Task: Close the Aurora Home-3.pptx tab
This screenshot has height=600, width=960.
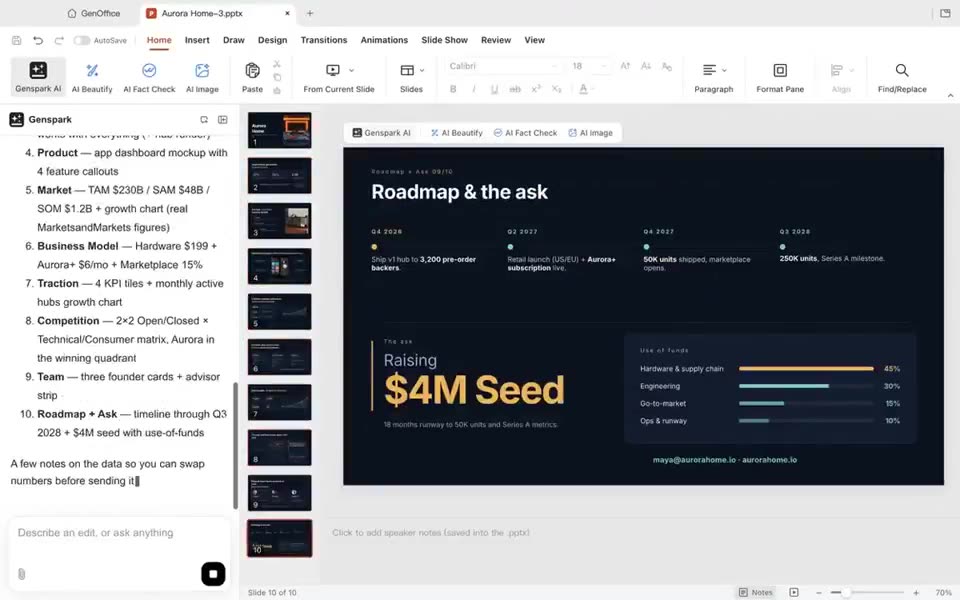Action: point(287,13)
